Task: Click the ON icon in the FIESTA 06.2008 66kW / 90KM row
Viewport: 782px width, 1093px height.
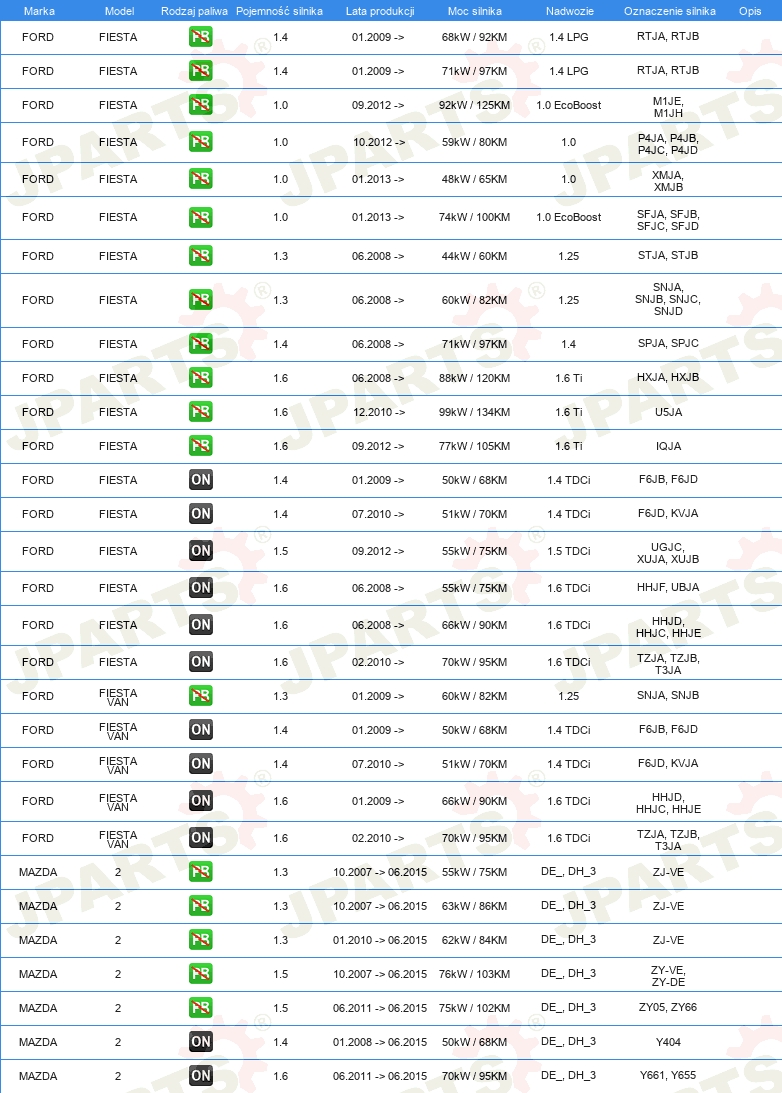Action: [x=201, y=625]
